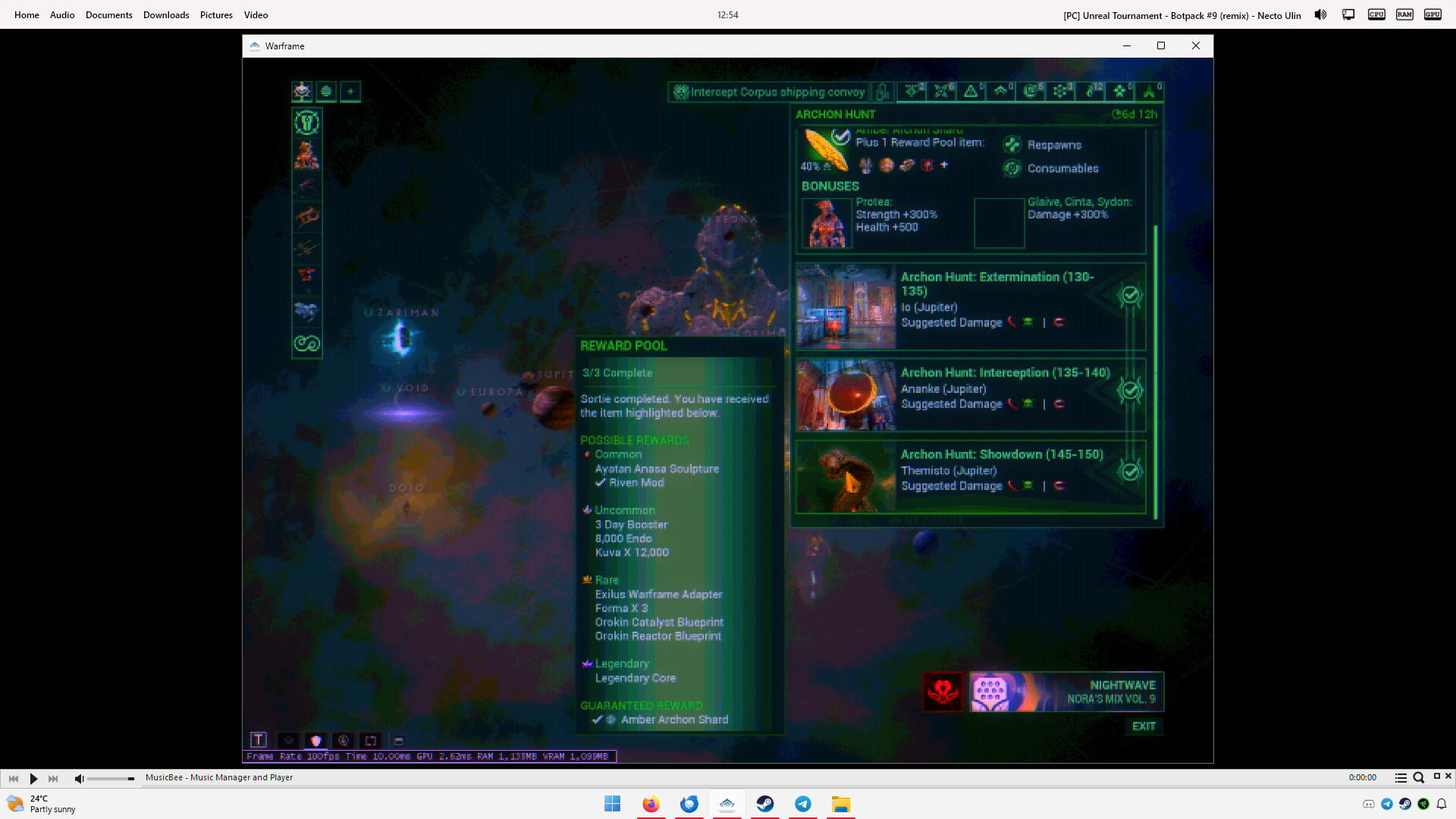Click the infinity swirl icon in the sidebar

(307, 344)
